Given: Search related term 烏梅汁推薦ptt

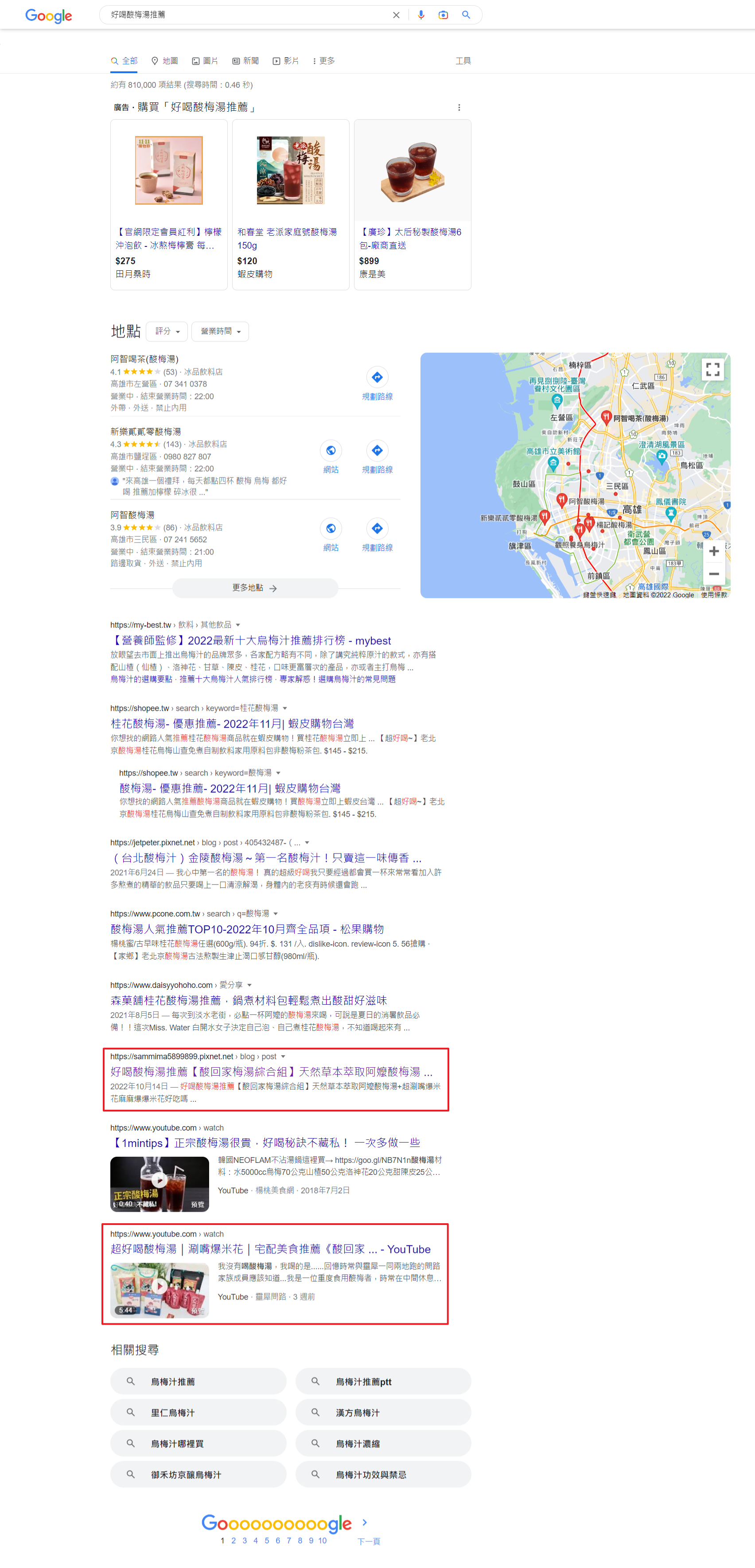Looking at the screenshot, I should tap(383, 1381).
